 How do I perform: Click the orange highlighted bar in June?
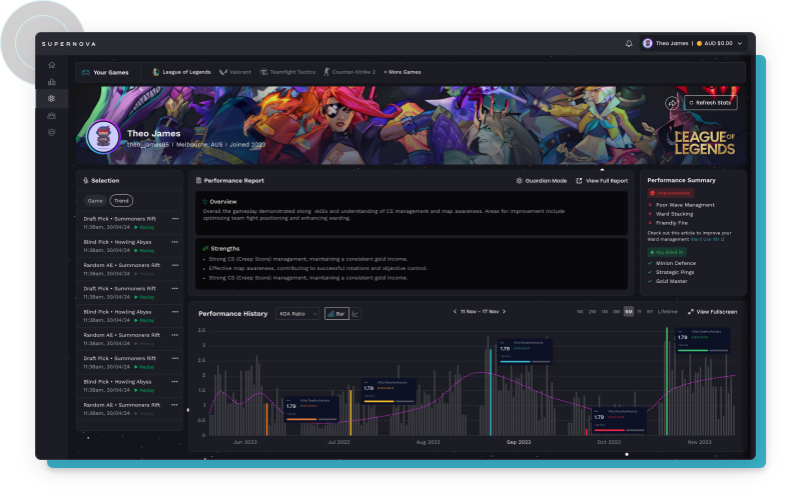coord(267,419)
